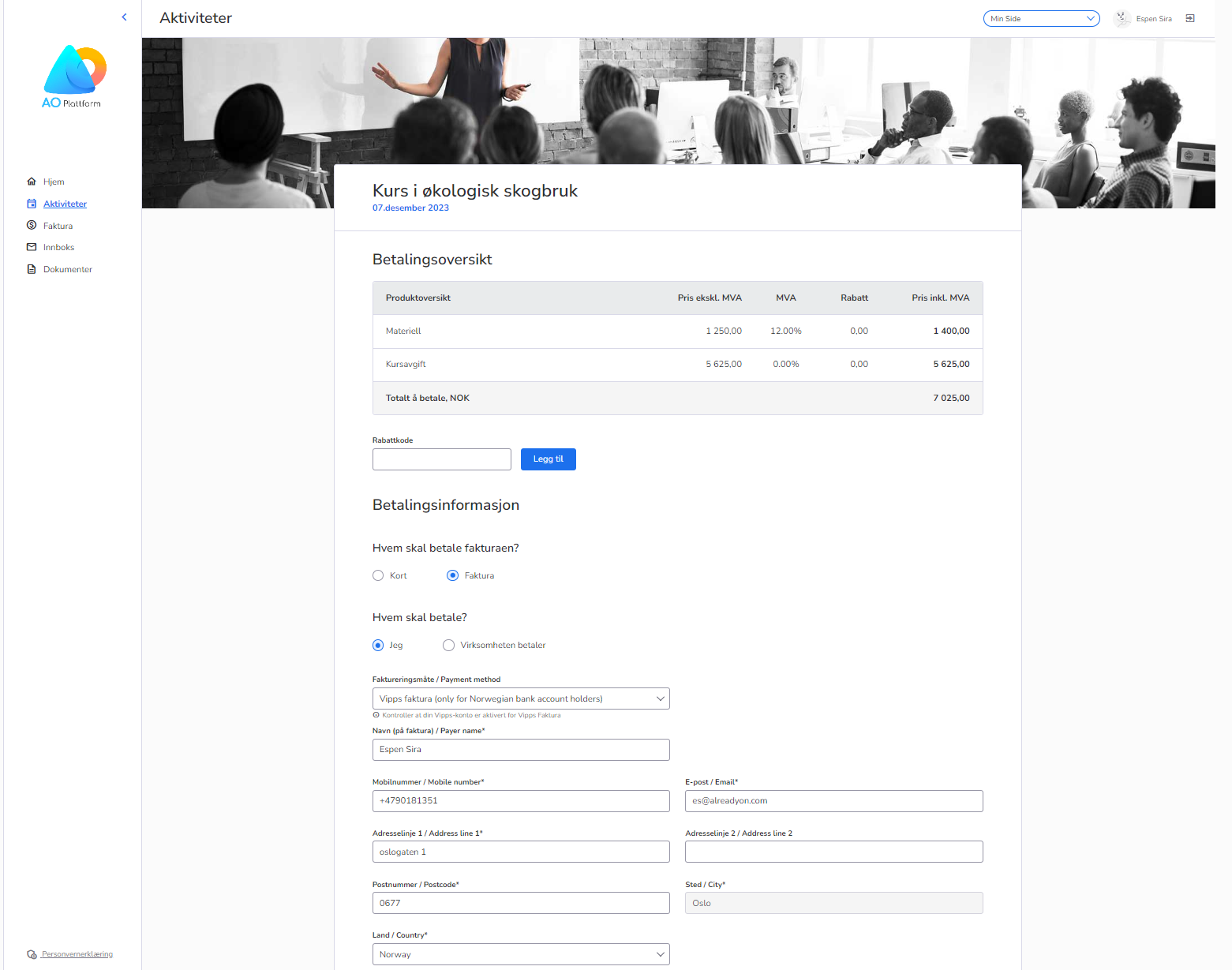Click the 1 250,00 price cell
This screenshot has width=1232, height=970.
[x=724, y=331]
